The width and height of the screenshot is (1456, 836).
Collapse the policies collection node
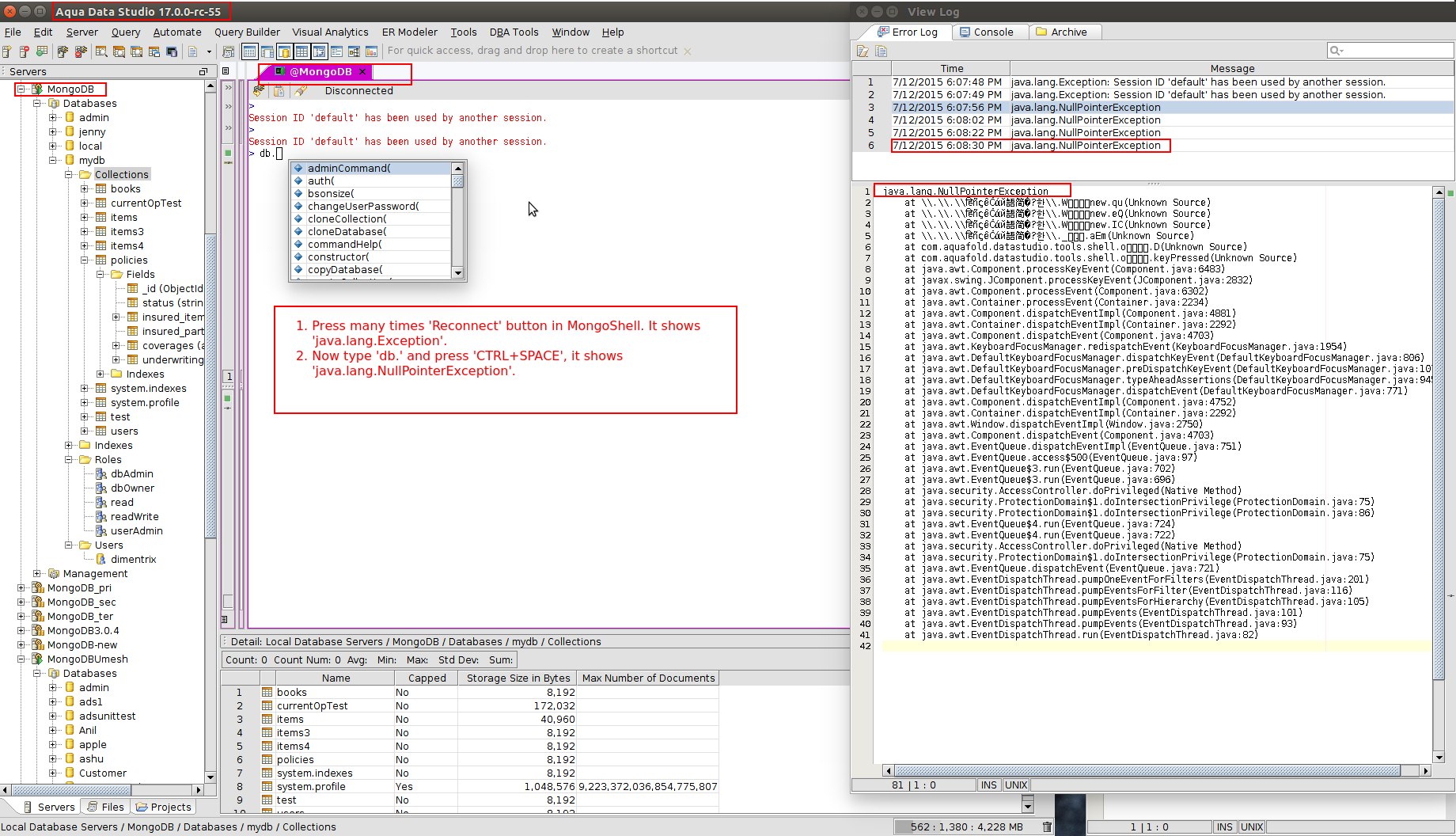[85, 260]
